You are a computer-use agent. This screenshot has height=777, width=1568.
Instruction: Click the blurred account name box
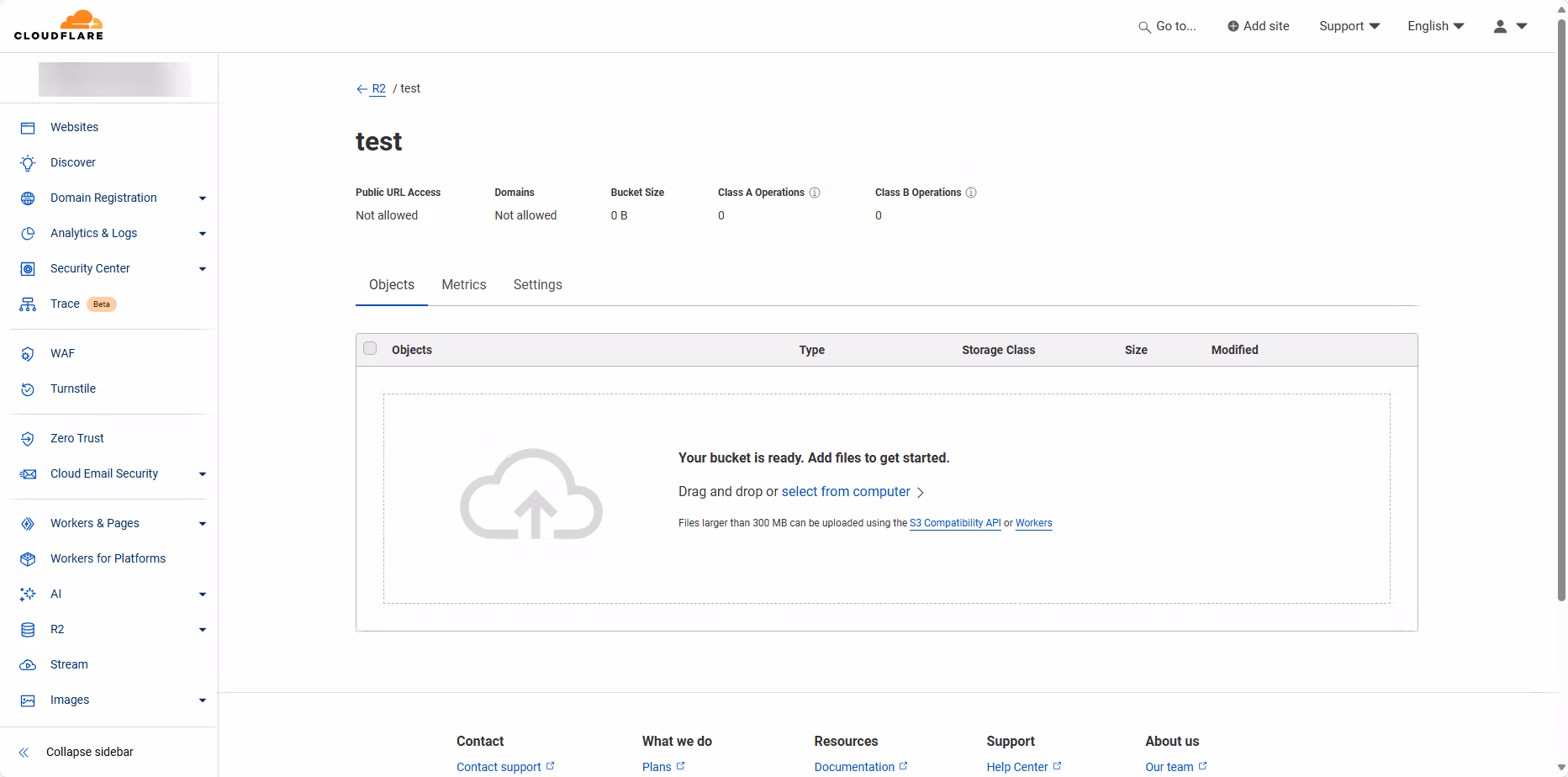(115, 79)
